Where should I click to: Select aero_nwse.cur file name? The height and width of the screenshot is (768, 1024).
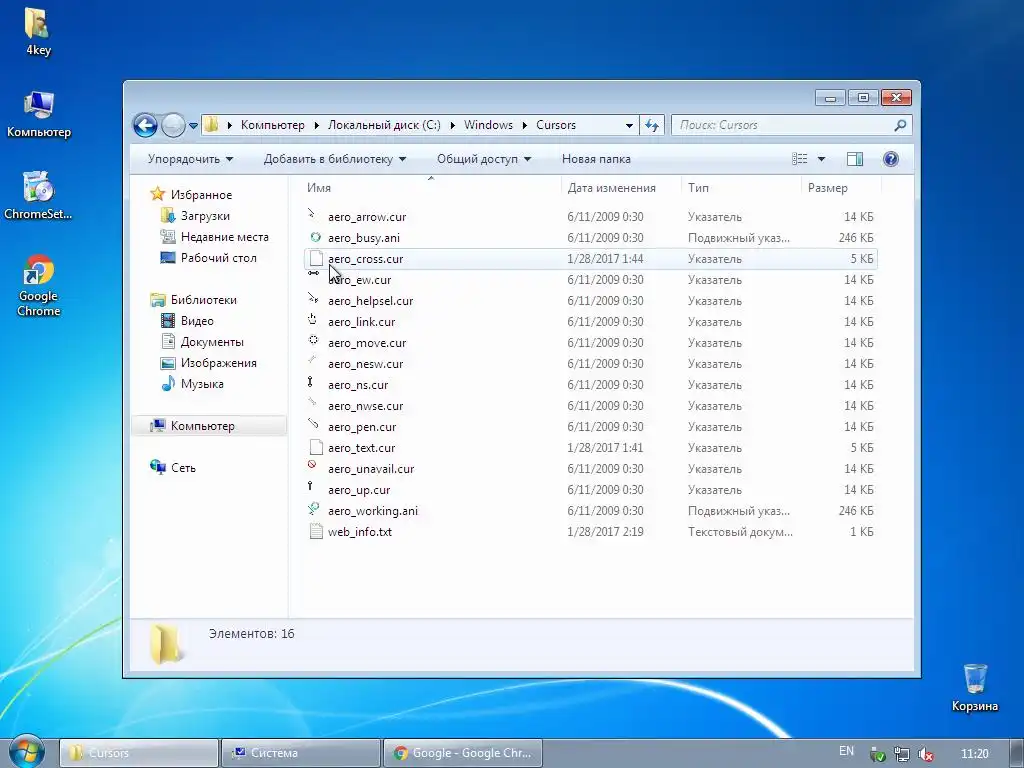pos(365,406)
